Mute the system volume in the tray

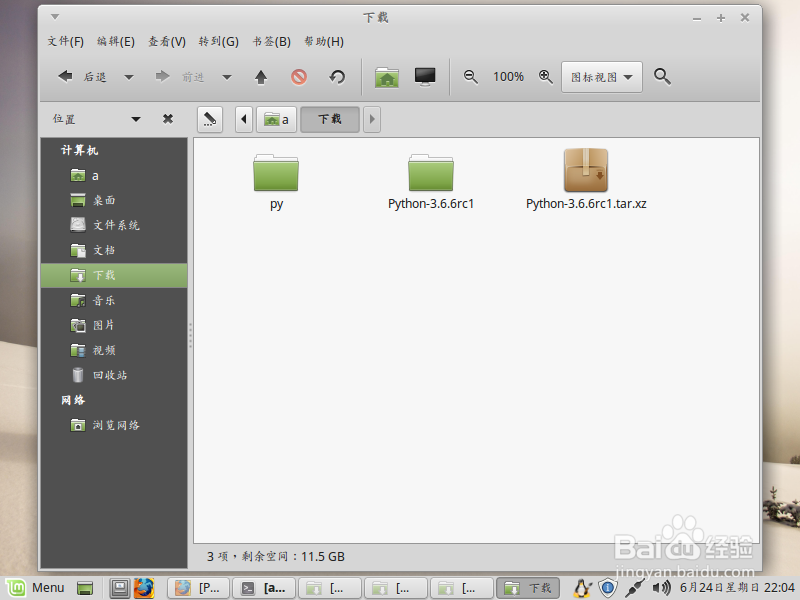click(x=662, y=587)
